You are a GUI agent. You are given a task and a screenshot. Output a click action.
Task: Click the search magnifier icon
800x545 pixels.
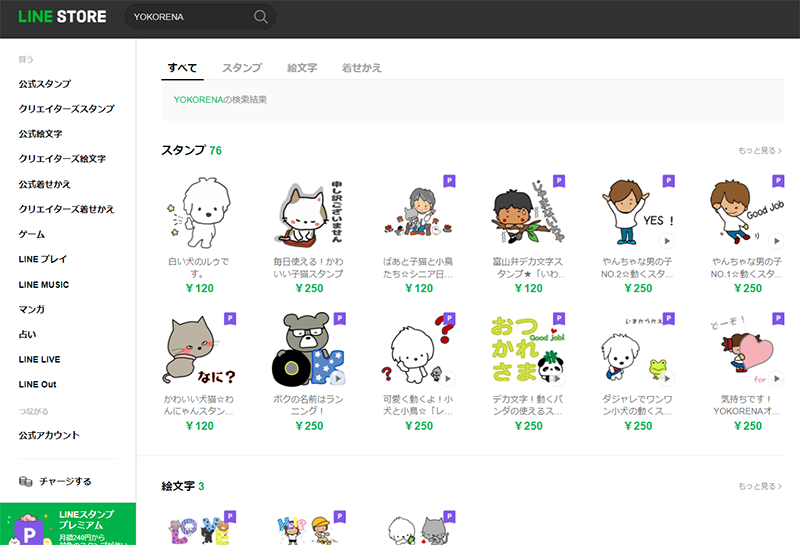[x=260, y=17]
